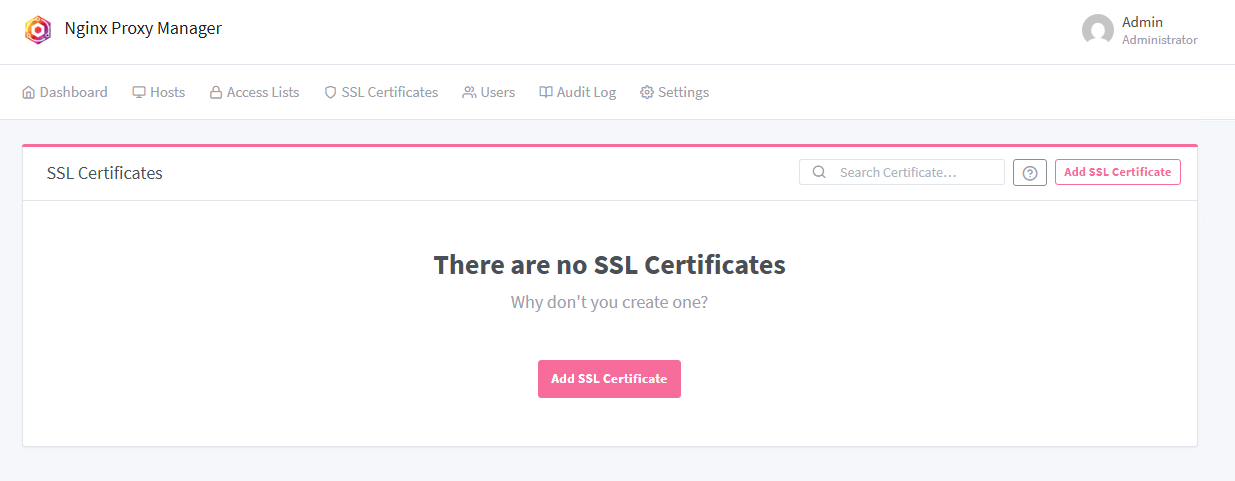Screen dimensions: 1235x481
Task: Click the gear icon beside Settings
Action: (647, 92)
